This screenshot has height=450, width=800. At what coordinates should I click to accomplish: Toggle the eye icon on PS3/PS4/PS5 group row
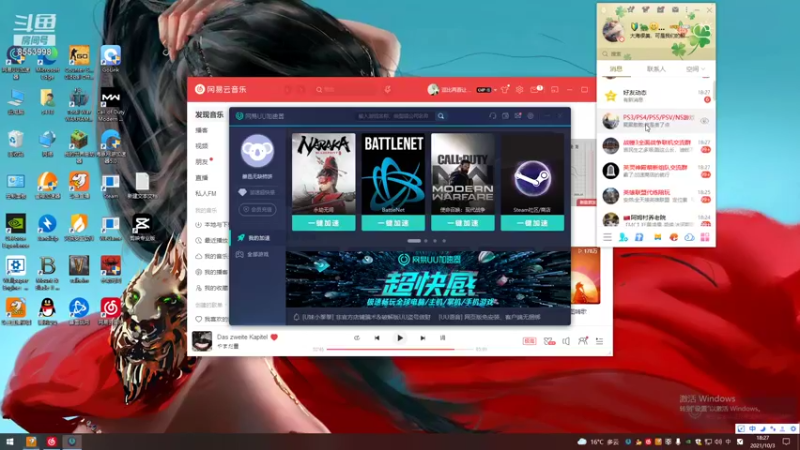pyautogui.click(x=705, y=121)
